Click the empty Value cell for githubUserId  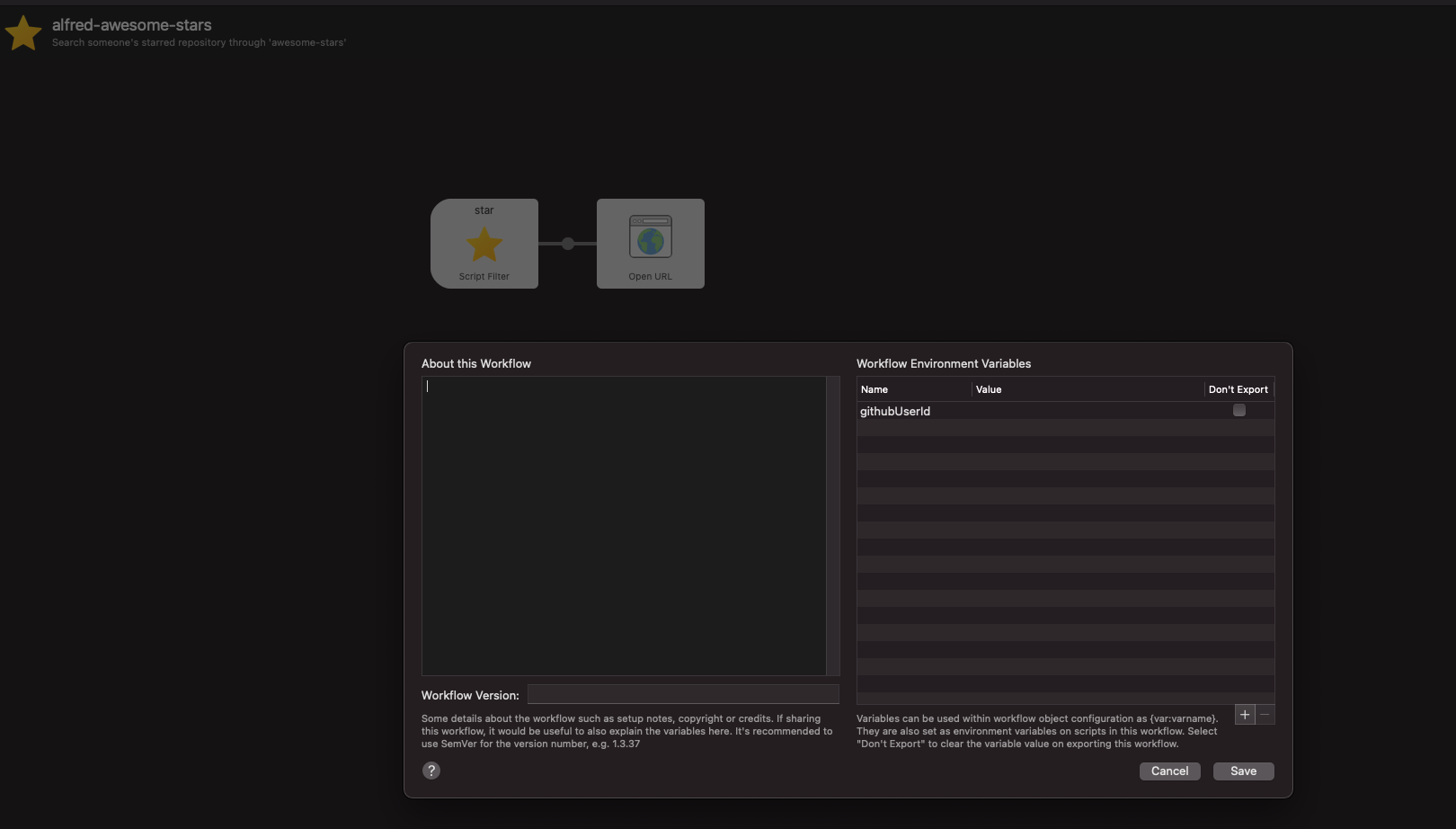click(x=1088, y=411)
